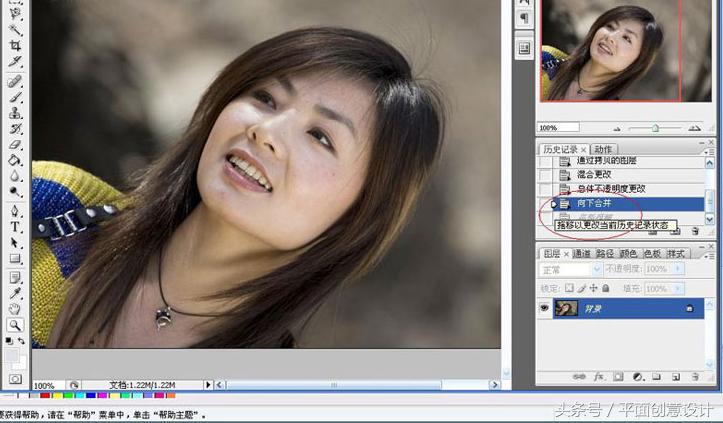Expand the 不透明度 opacity dropdown
The image size is (723, 423).
click(x=675, y=270)
